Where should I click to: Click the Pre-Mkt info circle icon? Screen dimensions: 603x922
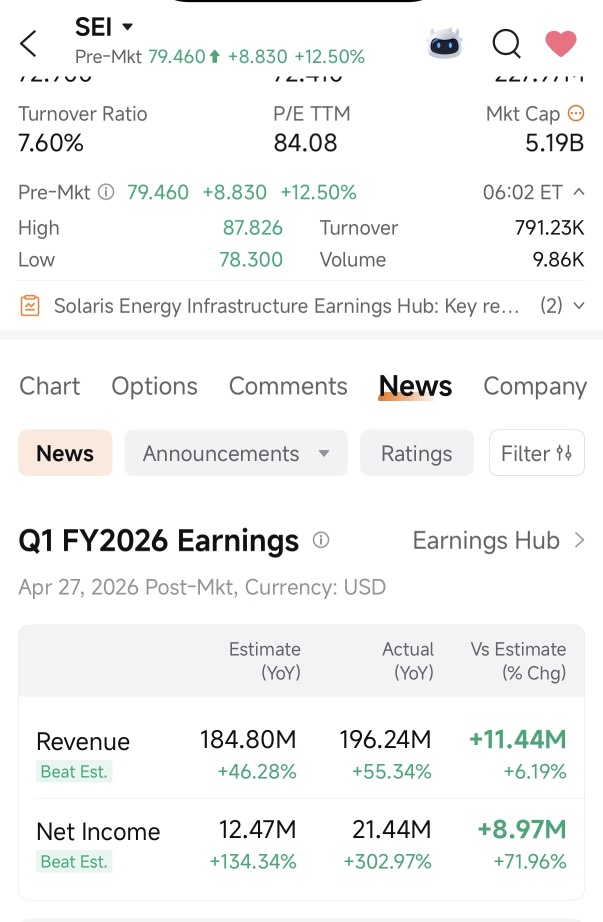(x=106, y=192)
